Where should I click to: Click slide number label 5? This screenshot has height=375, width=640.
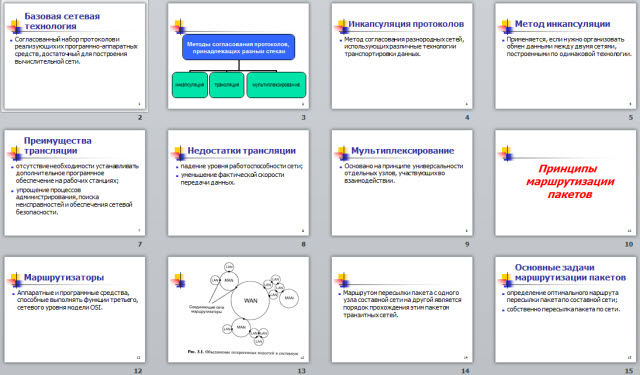pos(631,118)
